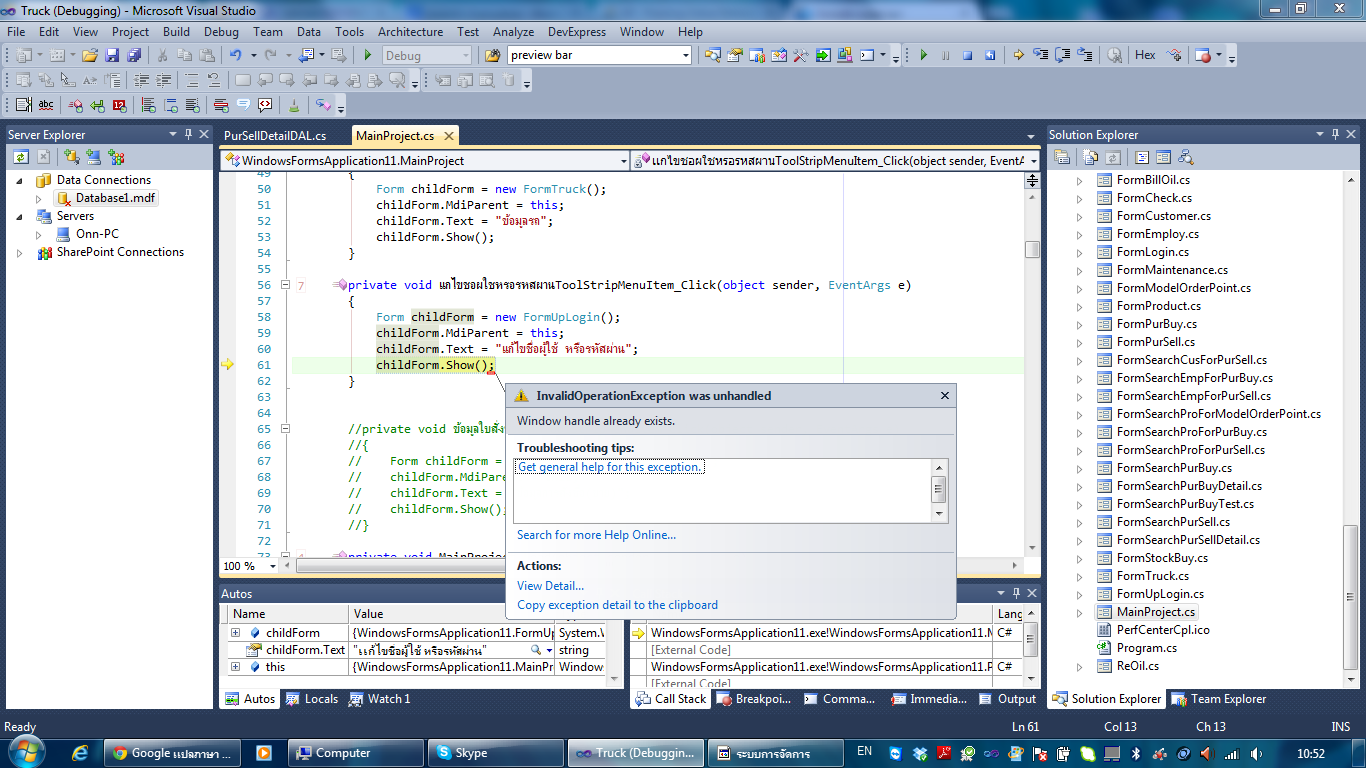Open the Debug menu
Screen dimensions: 1366x768
[221, 31]
